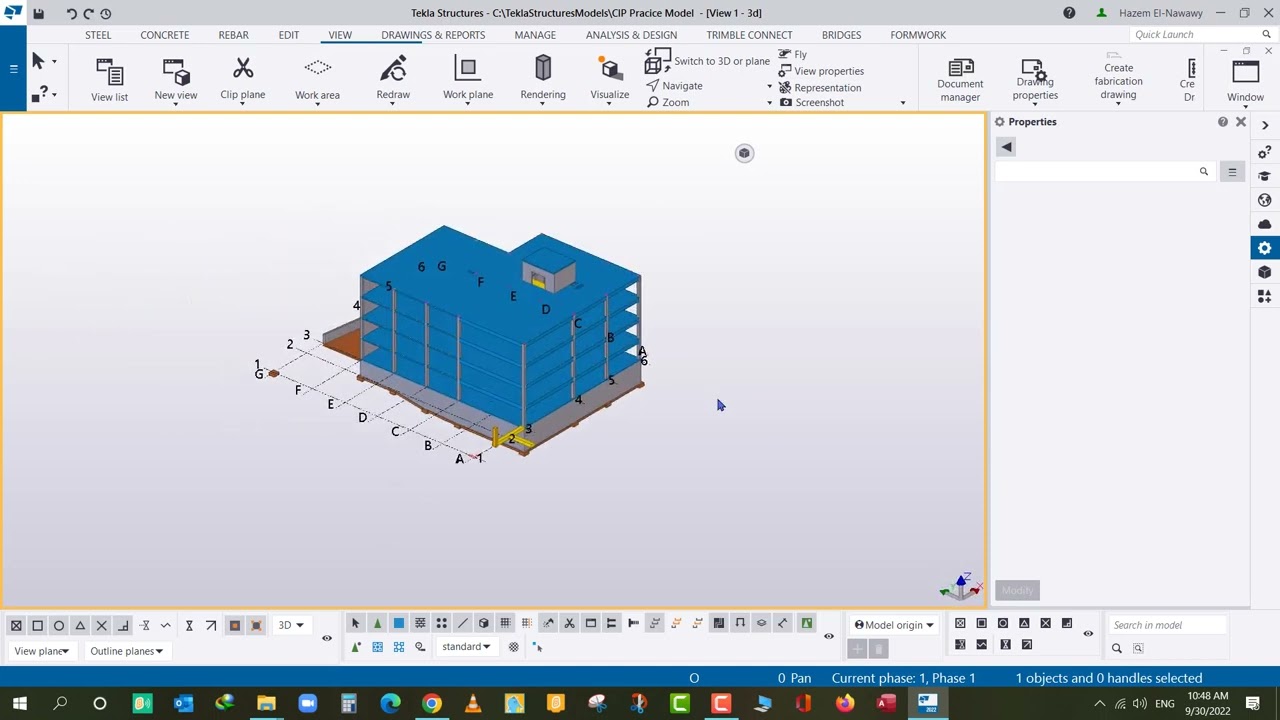Open the FORMWORK tab
This screenshot has height=720, width=1280.
click(918, 35)
